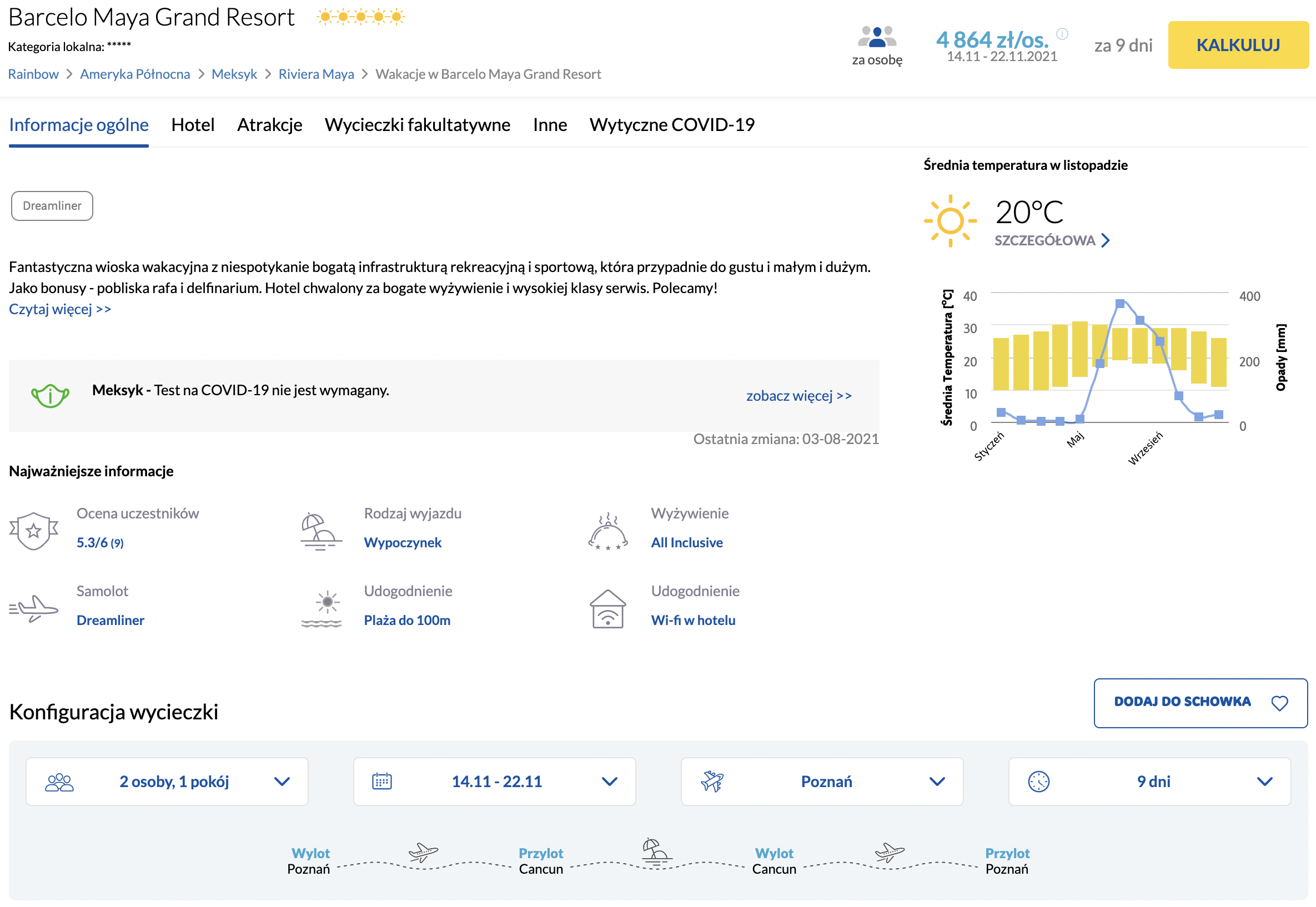Image resolution: width=1316 pixels, height=907 pixels.
Task: Click the '4 864 zł/os.' price text
Action: pos(991,39)
